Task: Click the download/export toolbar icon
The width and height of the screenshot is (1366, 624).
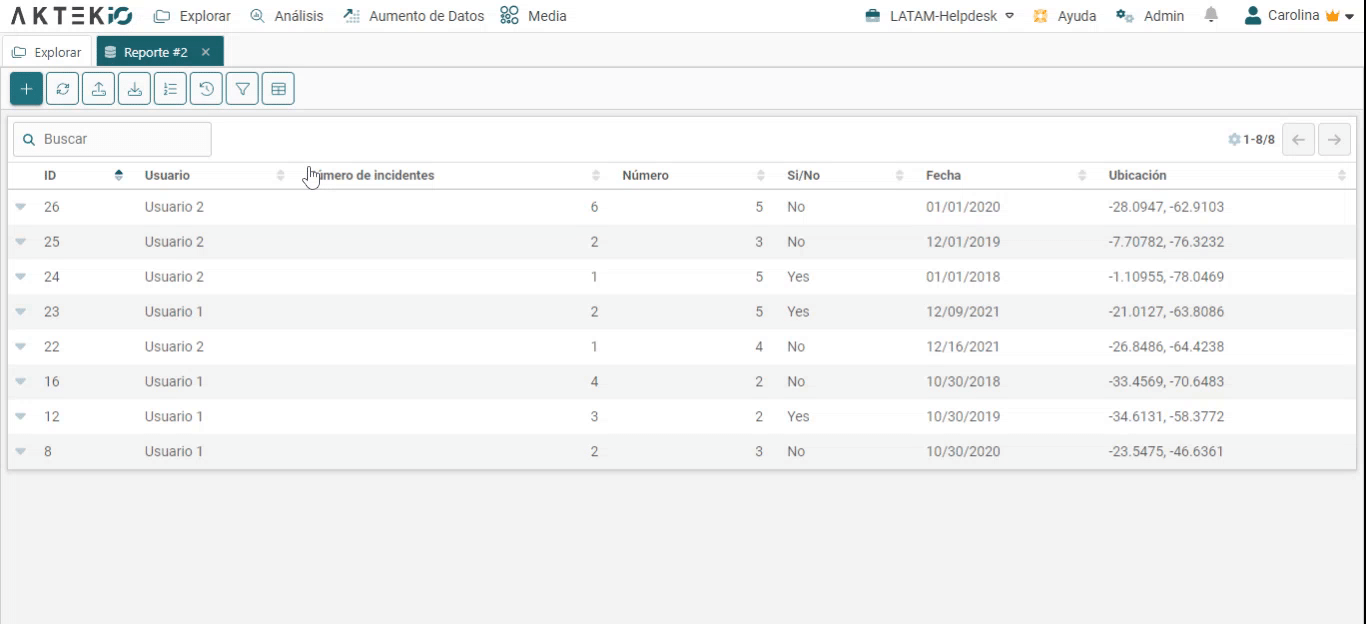Action: pos(134,89)
